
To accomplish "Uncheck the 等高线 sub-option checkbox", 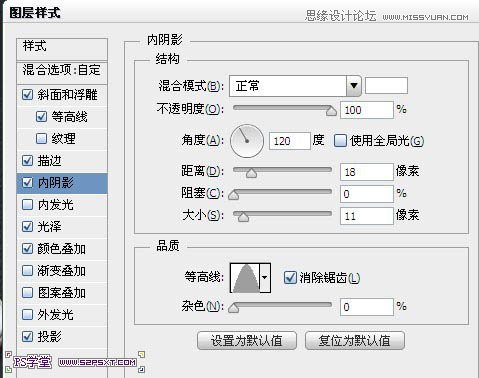I will tap(41, 117).
